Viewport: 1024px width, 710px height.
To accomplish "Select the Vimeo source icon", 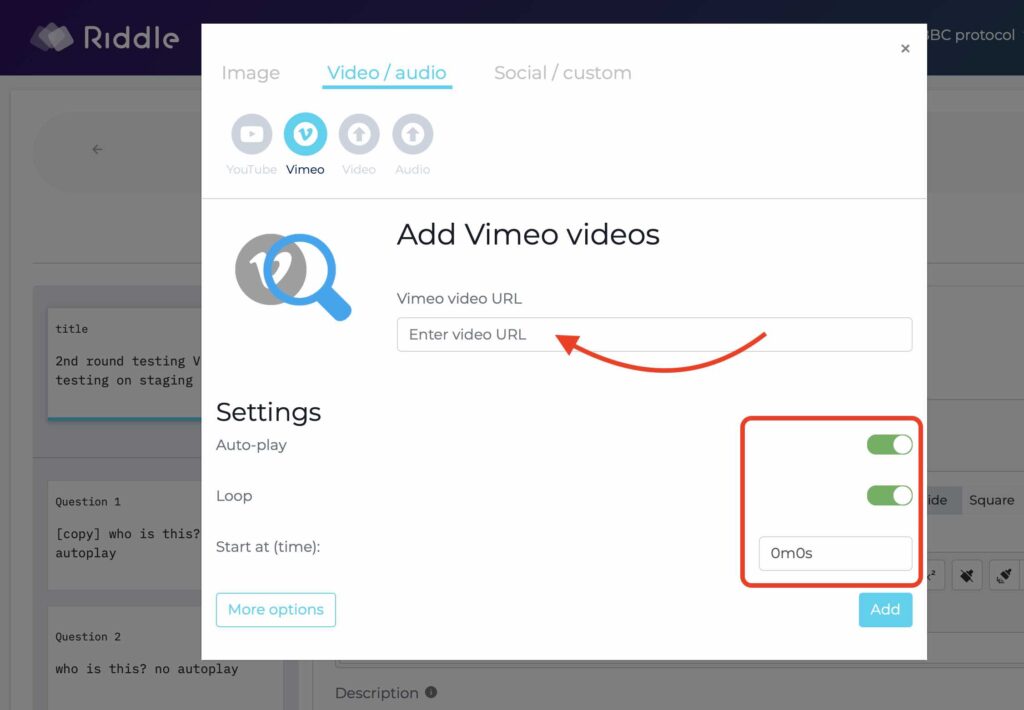I will 305,135.
